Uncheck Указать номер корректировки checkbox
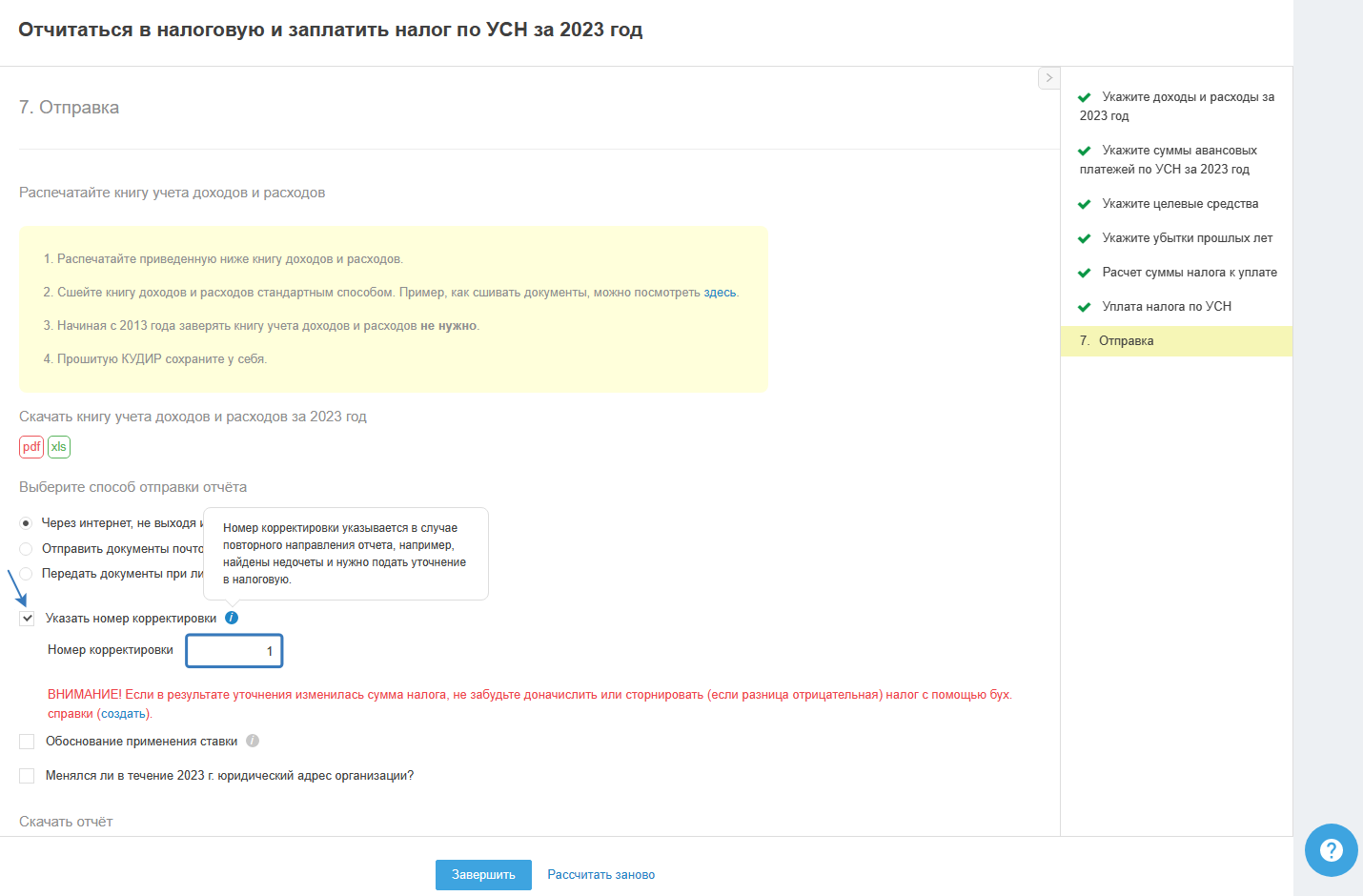1363x896 pixels. (28, 619)
